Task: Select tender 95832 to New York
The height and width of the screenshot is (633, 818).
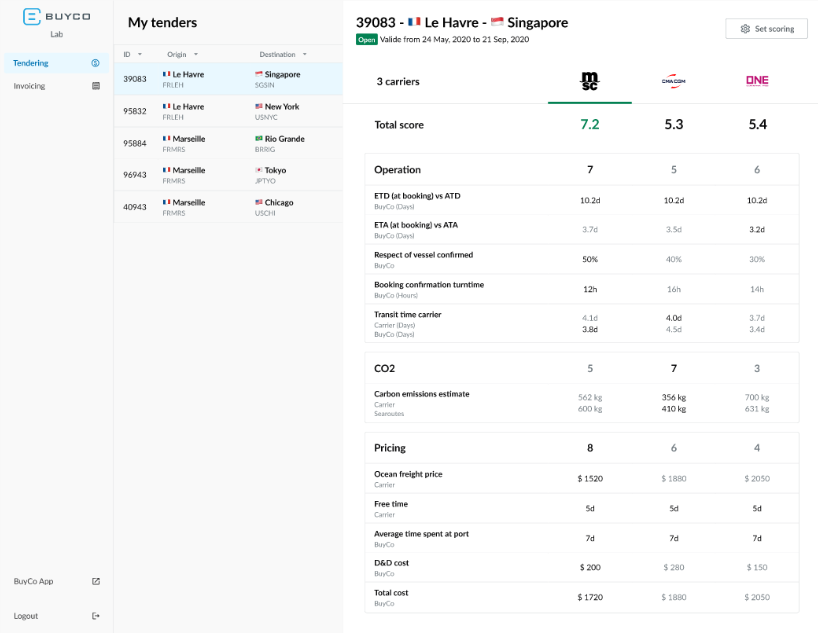Action: tap(227, 111)
